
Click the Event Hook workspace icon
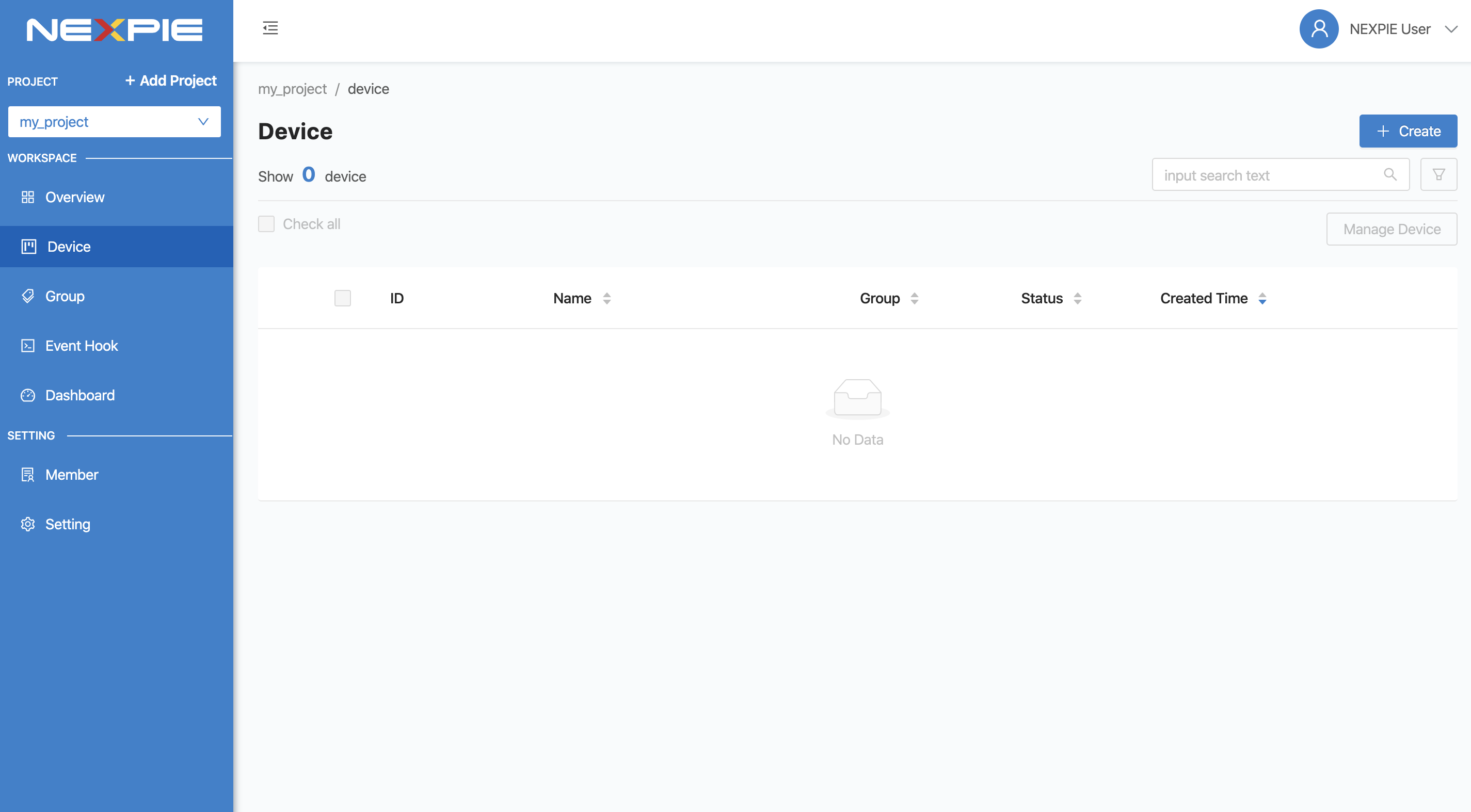(27, 345)
